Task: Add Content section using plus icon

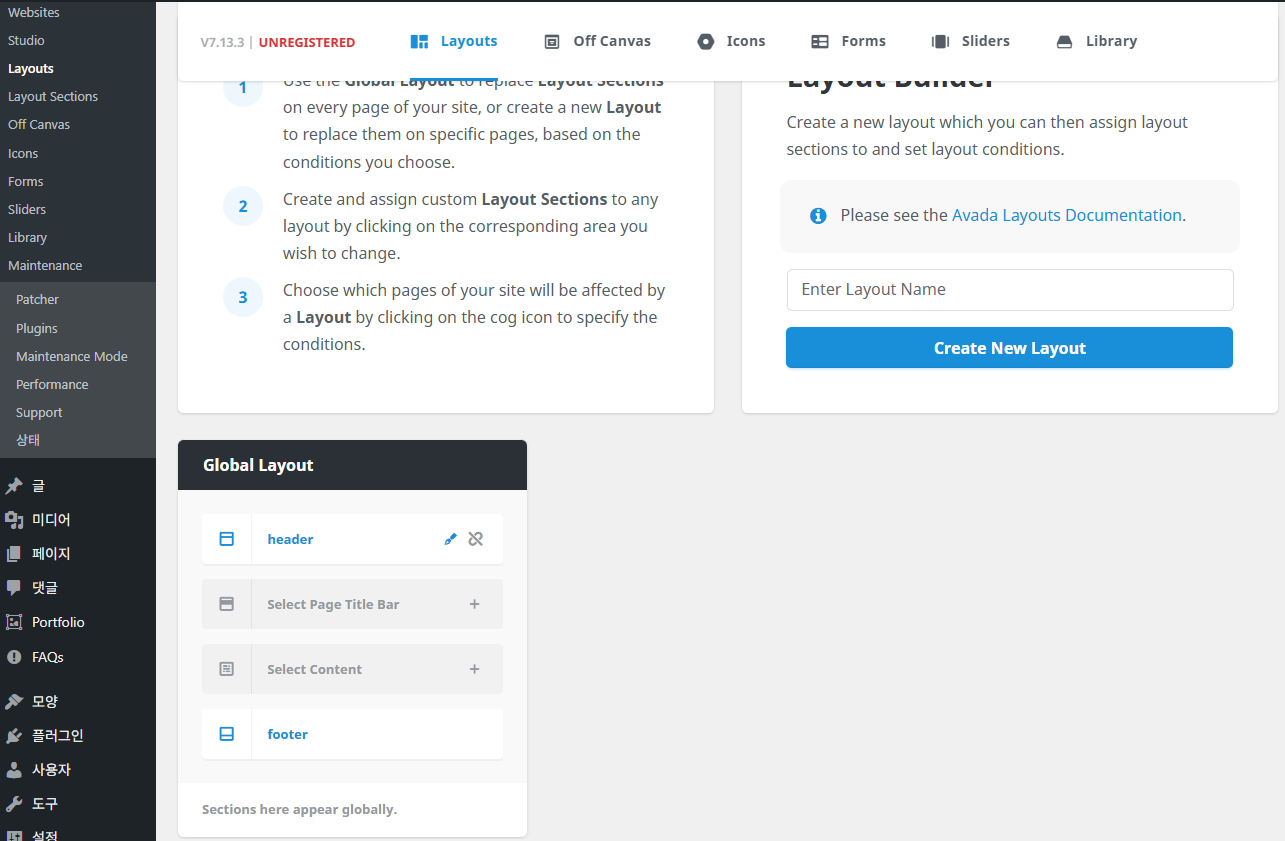Action: pos(475,669)
